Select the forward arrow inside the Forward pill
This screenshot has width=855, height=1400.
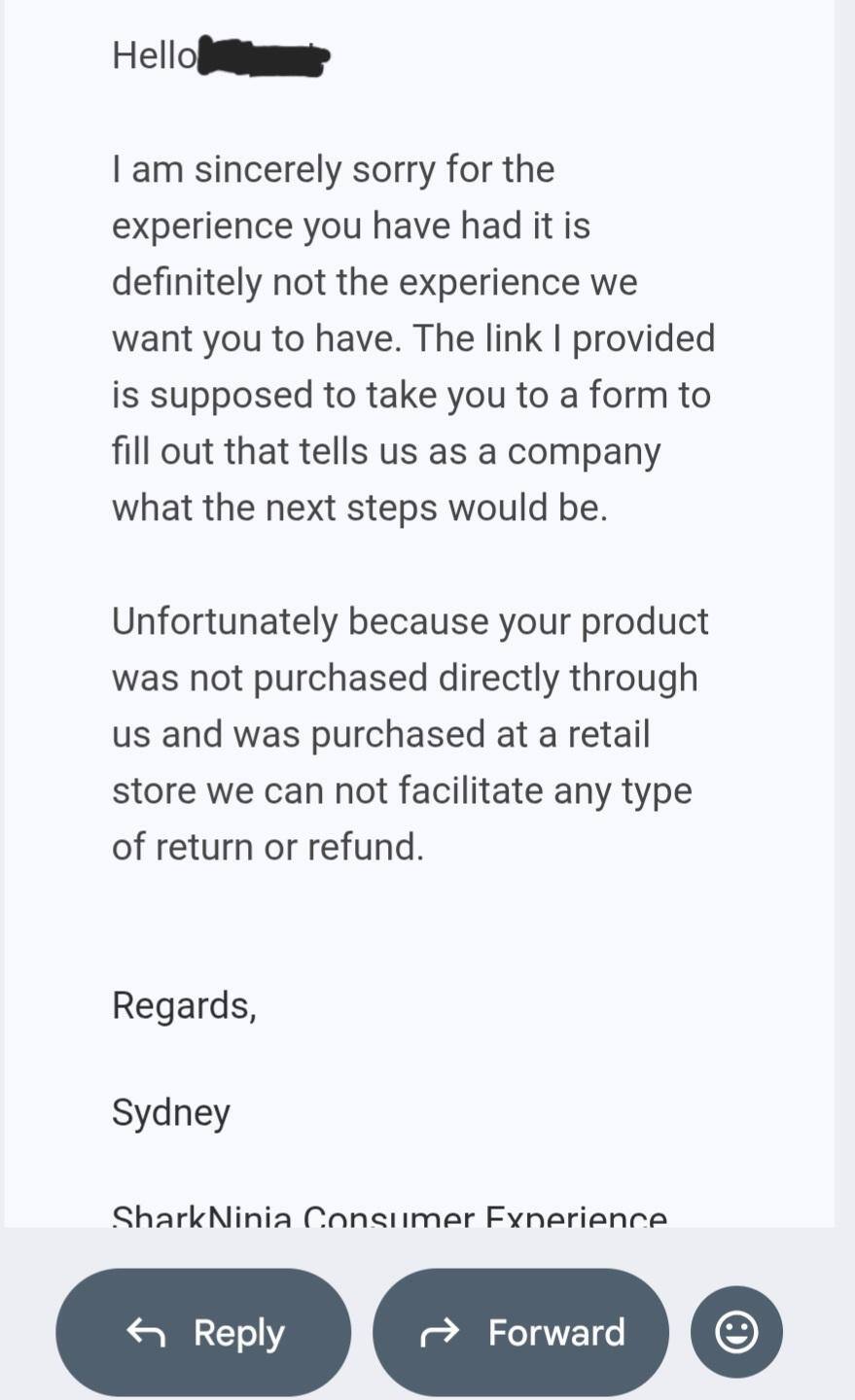point(439,1332)
